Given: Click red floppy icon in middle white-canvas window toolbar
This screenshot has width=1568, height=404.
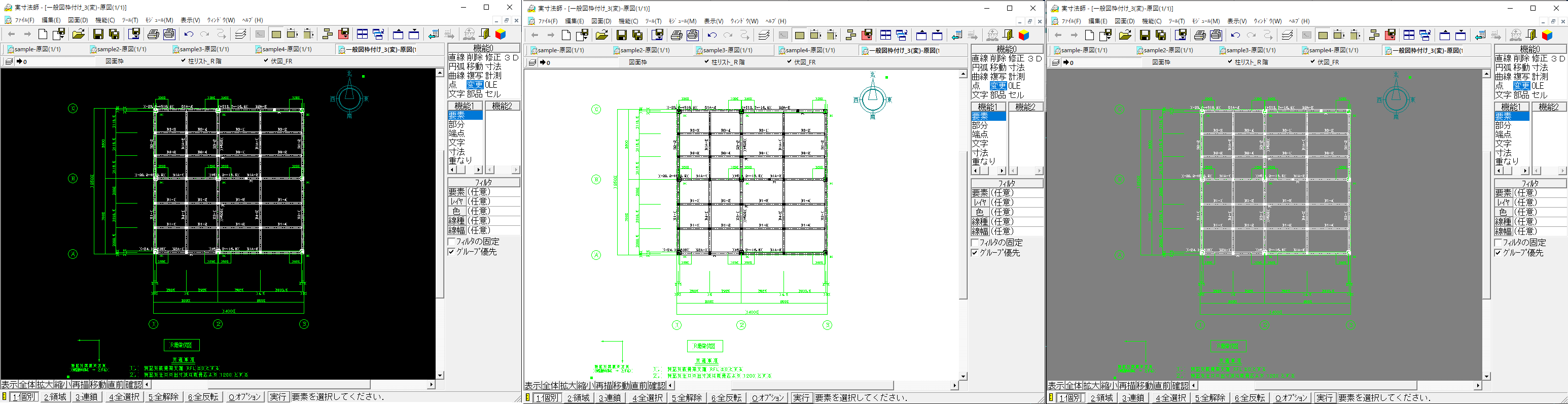Looking at the screenshot, I should pyautogui.click(x=867, y=36).
